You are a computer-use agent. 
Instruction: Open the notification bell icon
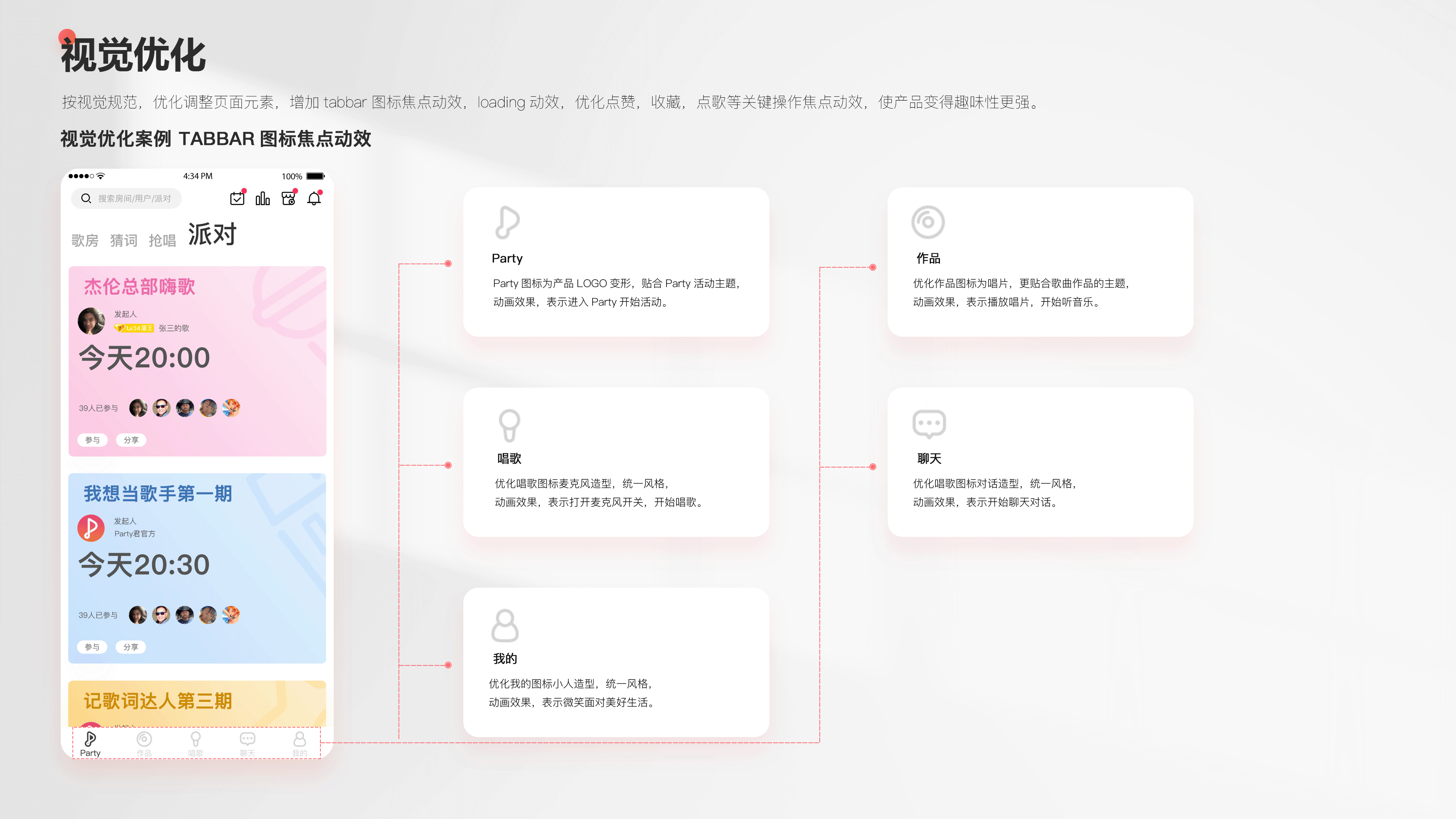click(314, 198)
